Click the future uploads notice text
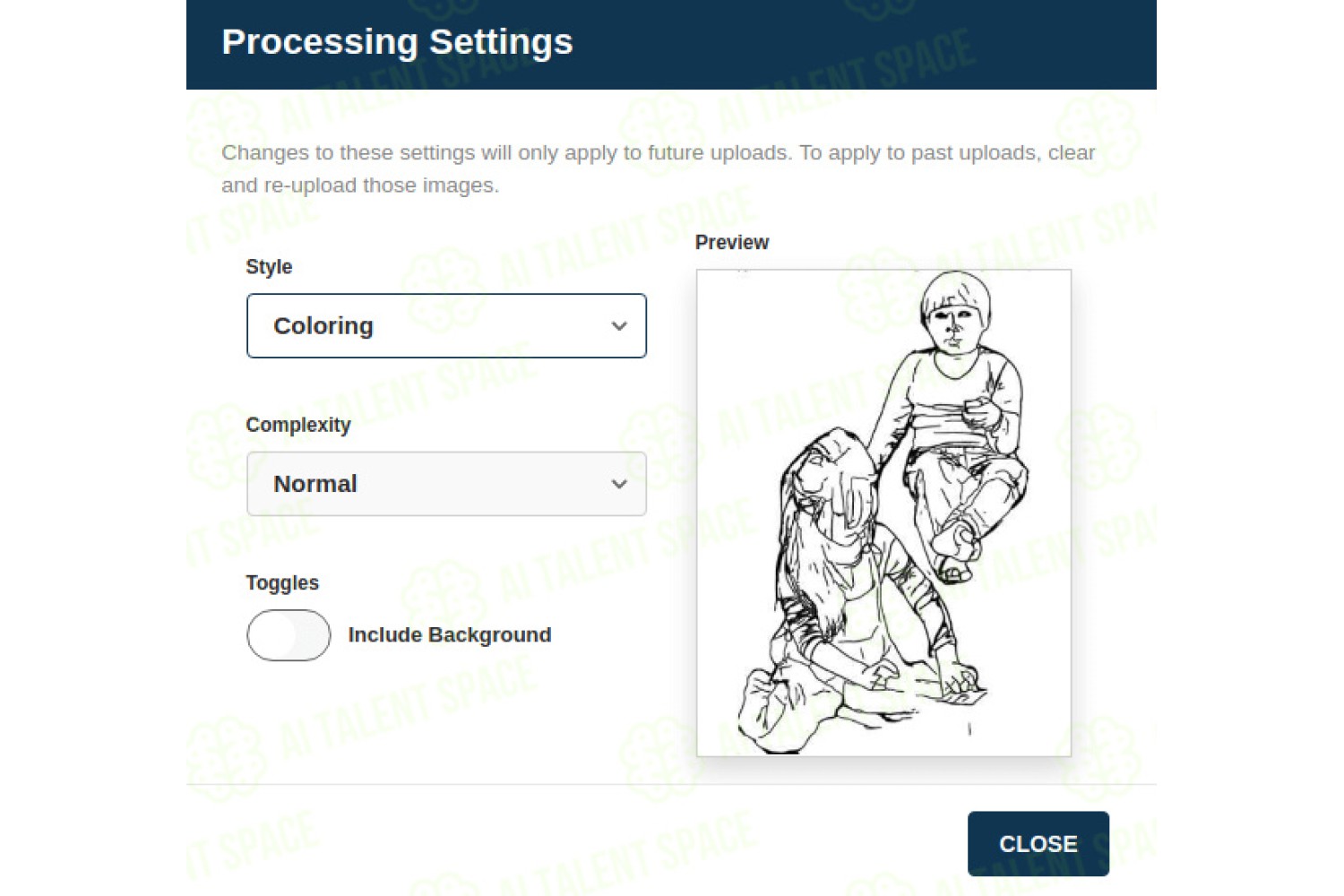The image size is (1344, 896). click(x=659, y=168)
